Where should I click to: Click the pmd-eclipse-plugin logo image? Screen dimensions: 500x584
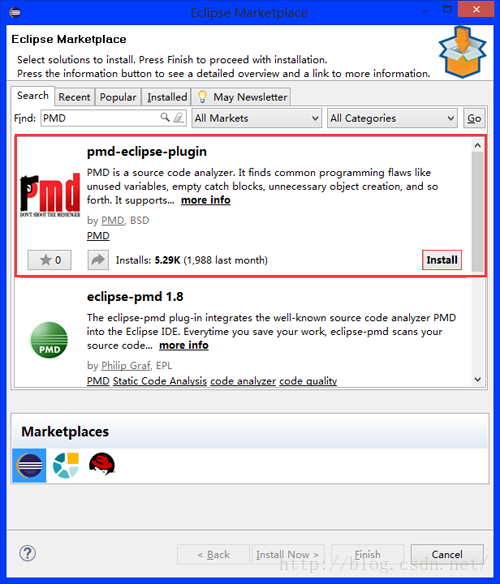(x=50, y=196)
